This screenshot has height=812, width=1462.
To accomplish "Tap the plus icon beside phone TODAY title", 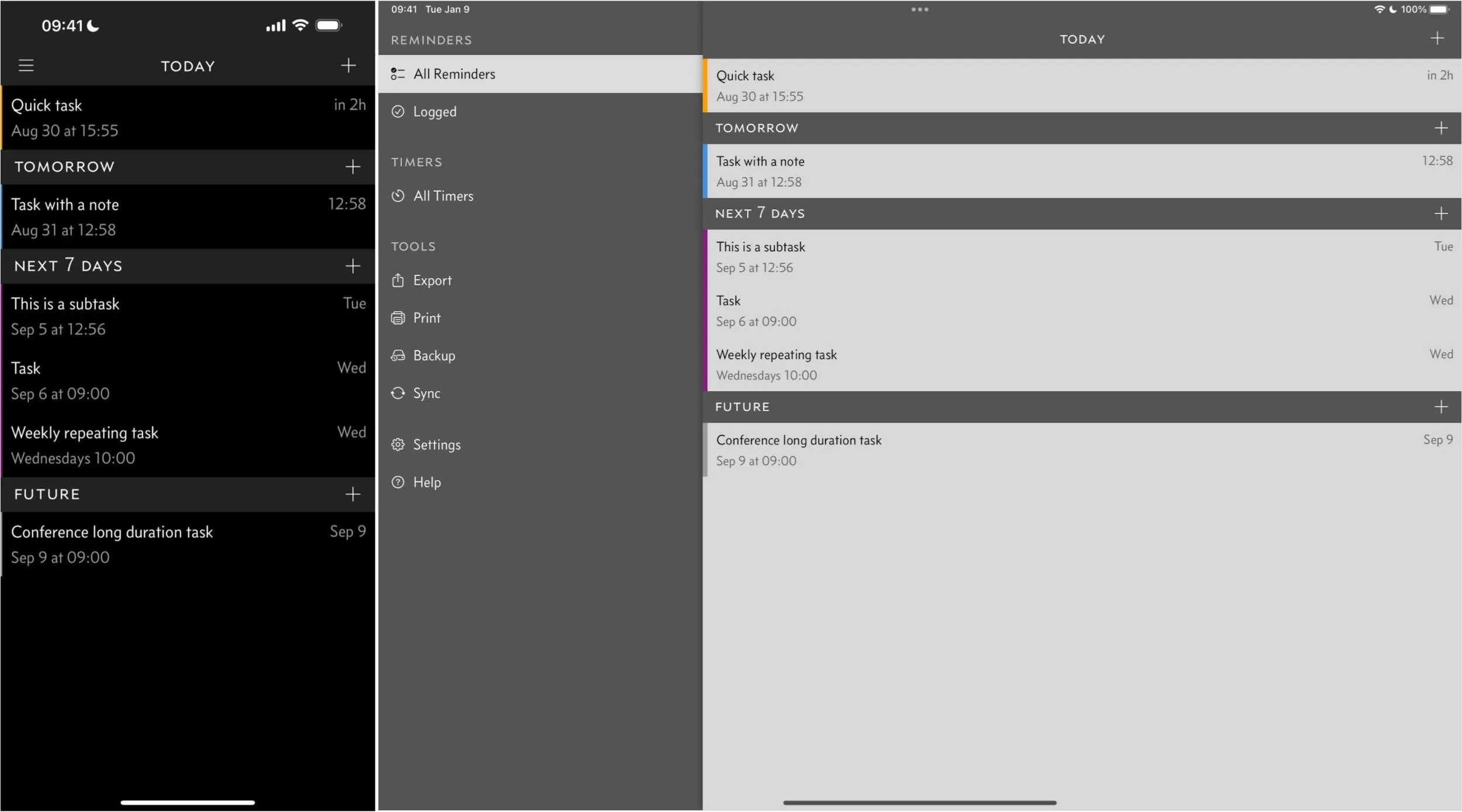I will [349, 65].
